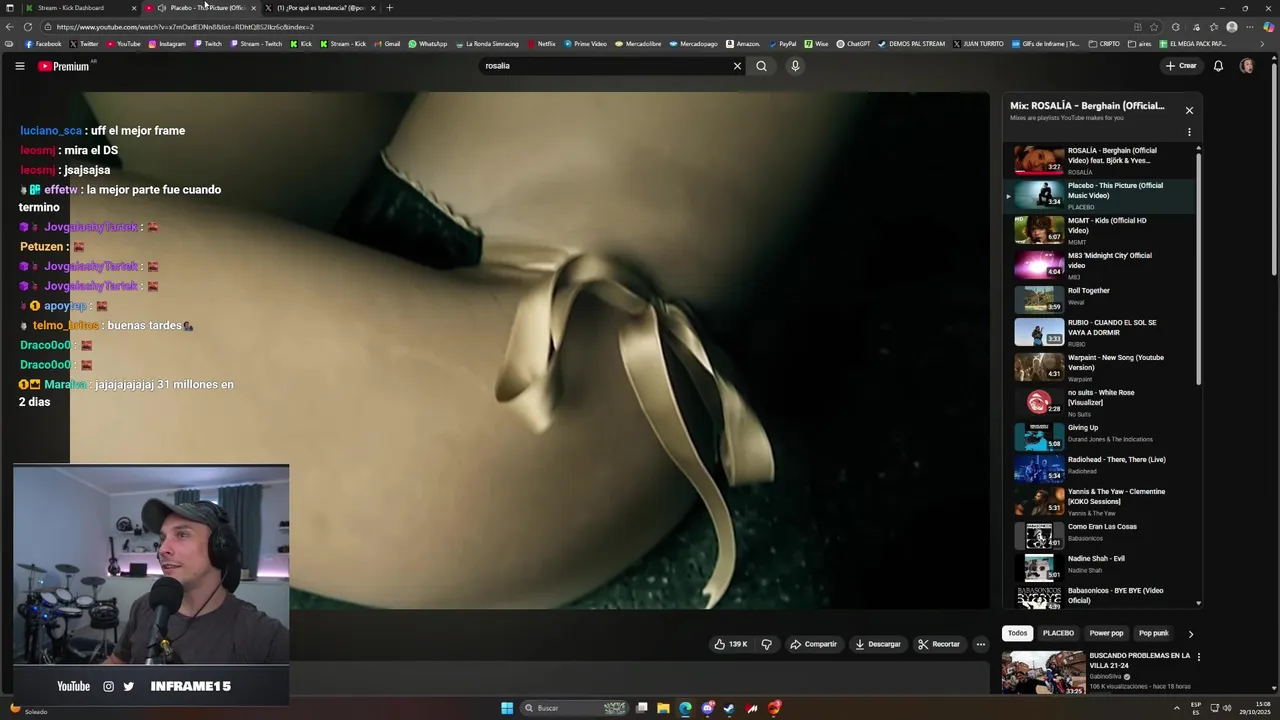This screenshot has height=720, width=1280.
Task: Open the volume control in system tray
Action: tap(1227, 708)
